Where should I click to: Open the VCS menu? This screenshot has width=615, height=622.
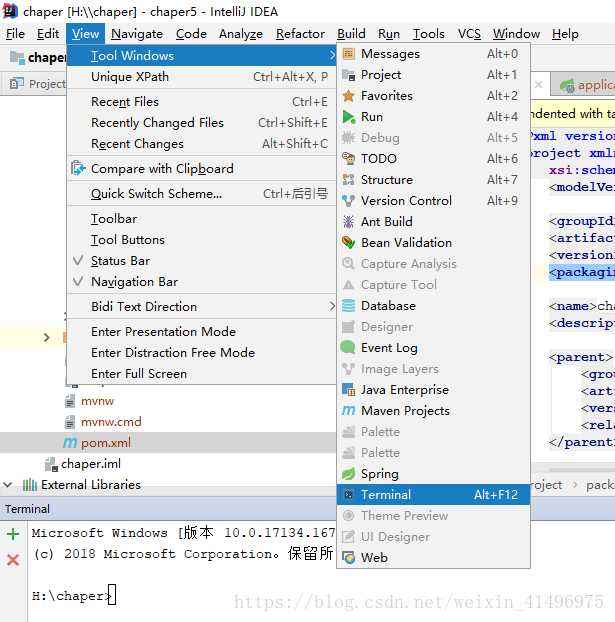469,34
